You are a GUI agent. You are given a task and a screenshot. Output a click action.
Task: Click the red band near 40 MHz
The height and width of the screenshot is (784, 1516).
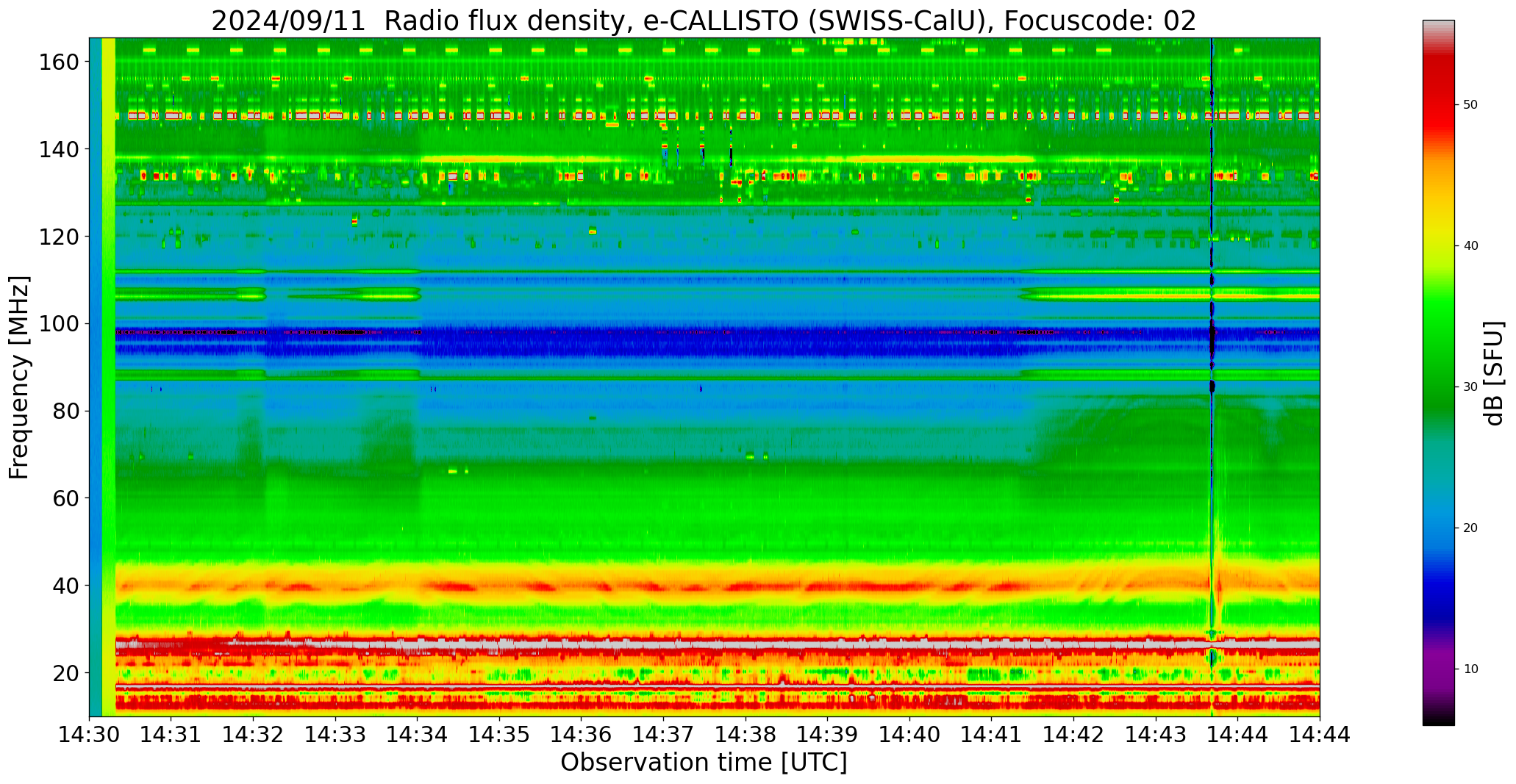pos(718,586)
